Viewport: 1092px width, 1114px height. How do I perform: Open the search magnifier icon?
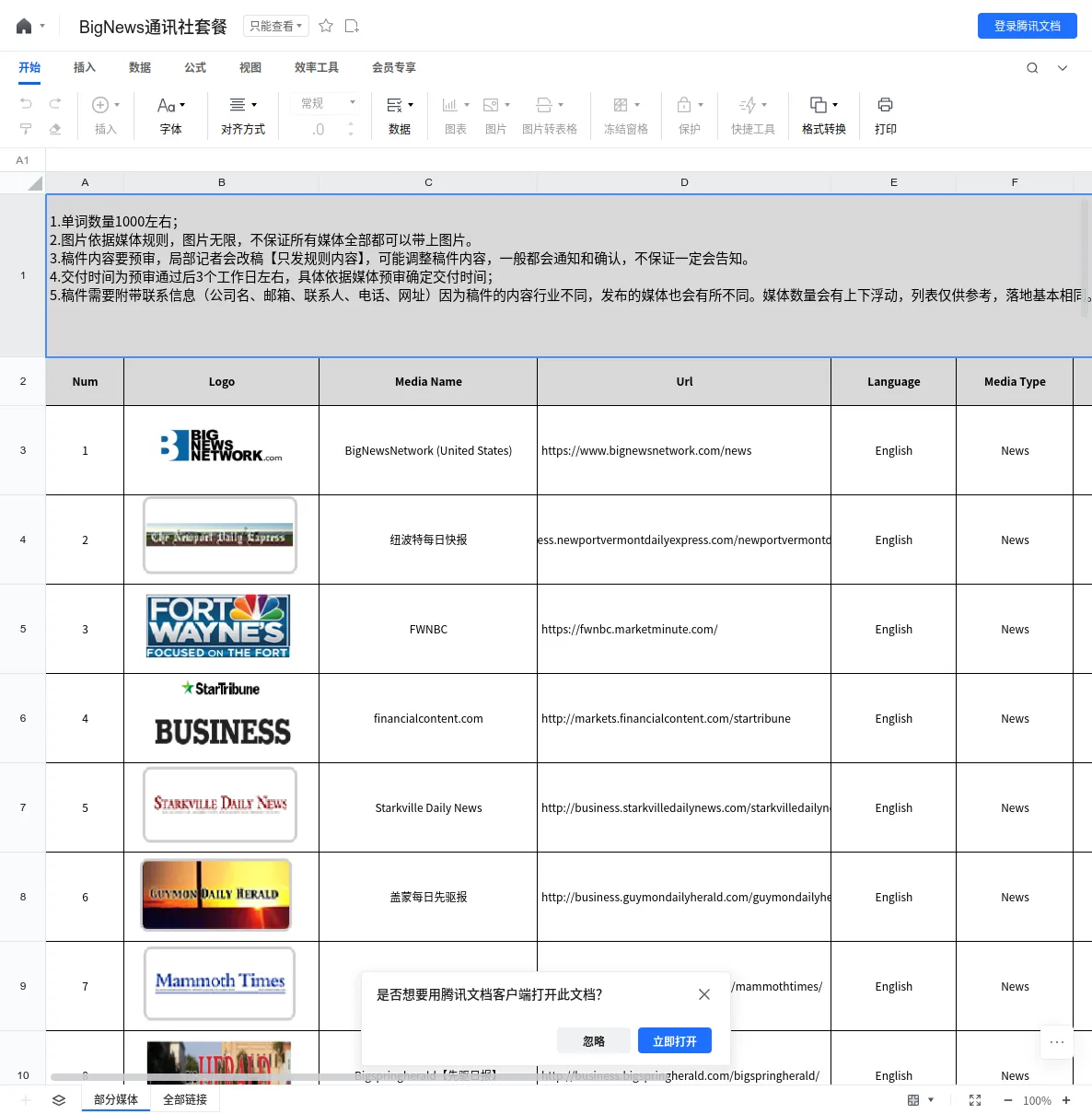pos(1032,67)
